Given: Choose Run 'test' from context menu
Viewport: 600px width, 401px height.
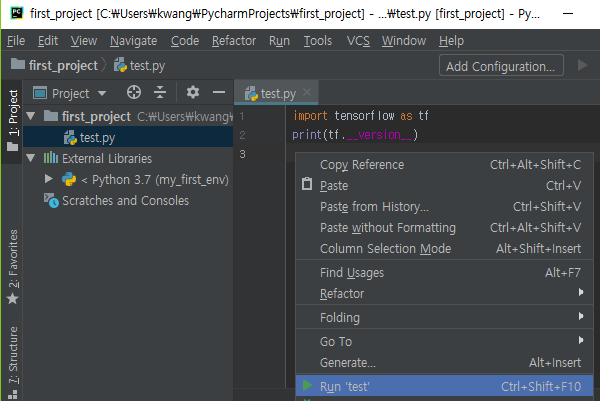Looking at the screenshot, I should click(x=444, y=386).
